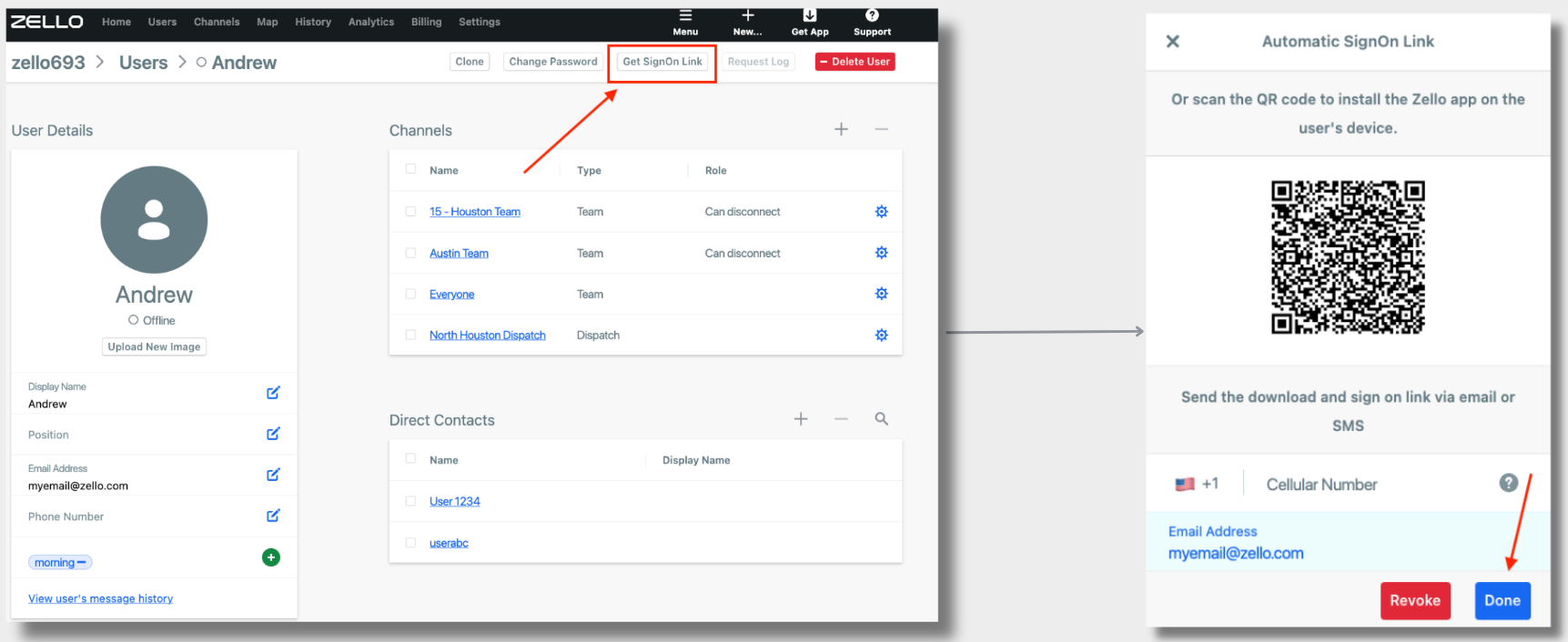Open the Channels menu
1568x642 pixels.
pyautogui.click(x=217, y=22)
